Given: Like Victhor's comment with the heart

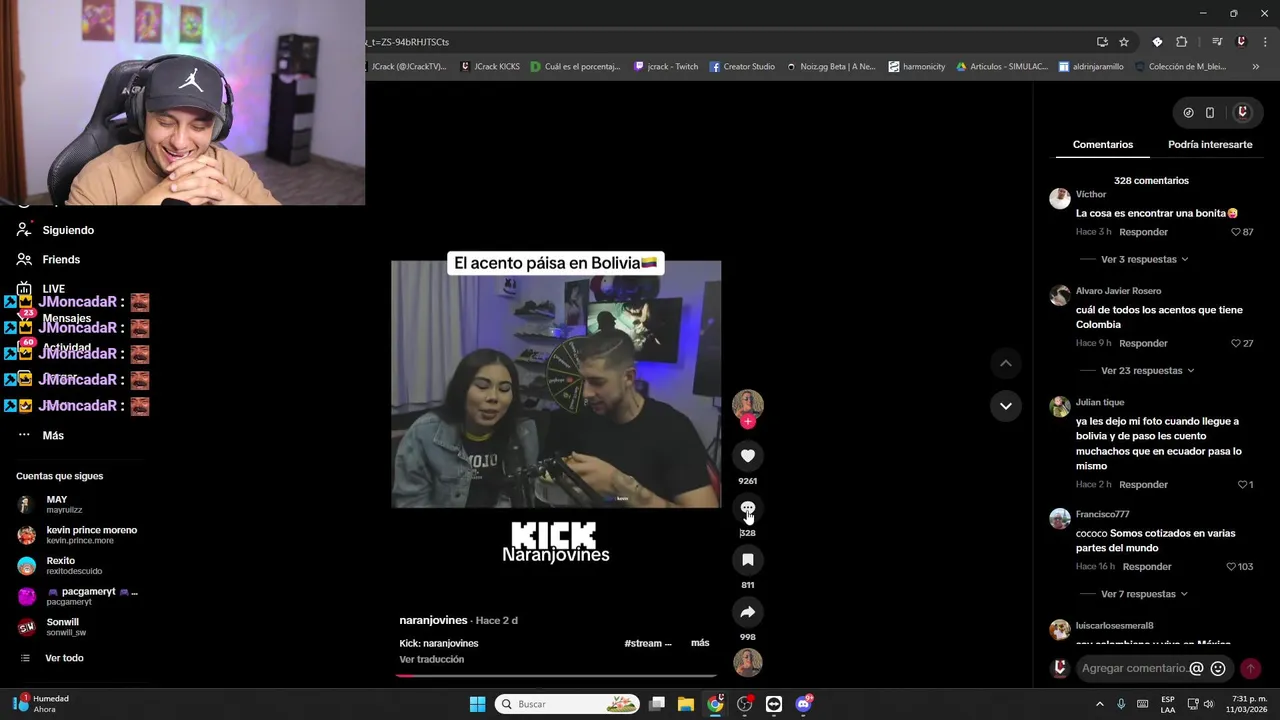Looking at the screenshot, I should tap(1236, 232).
